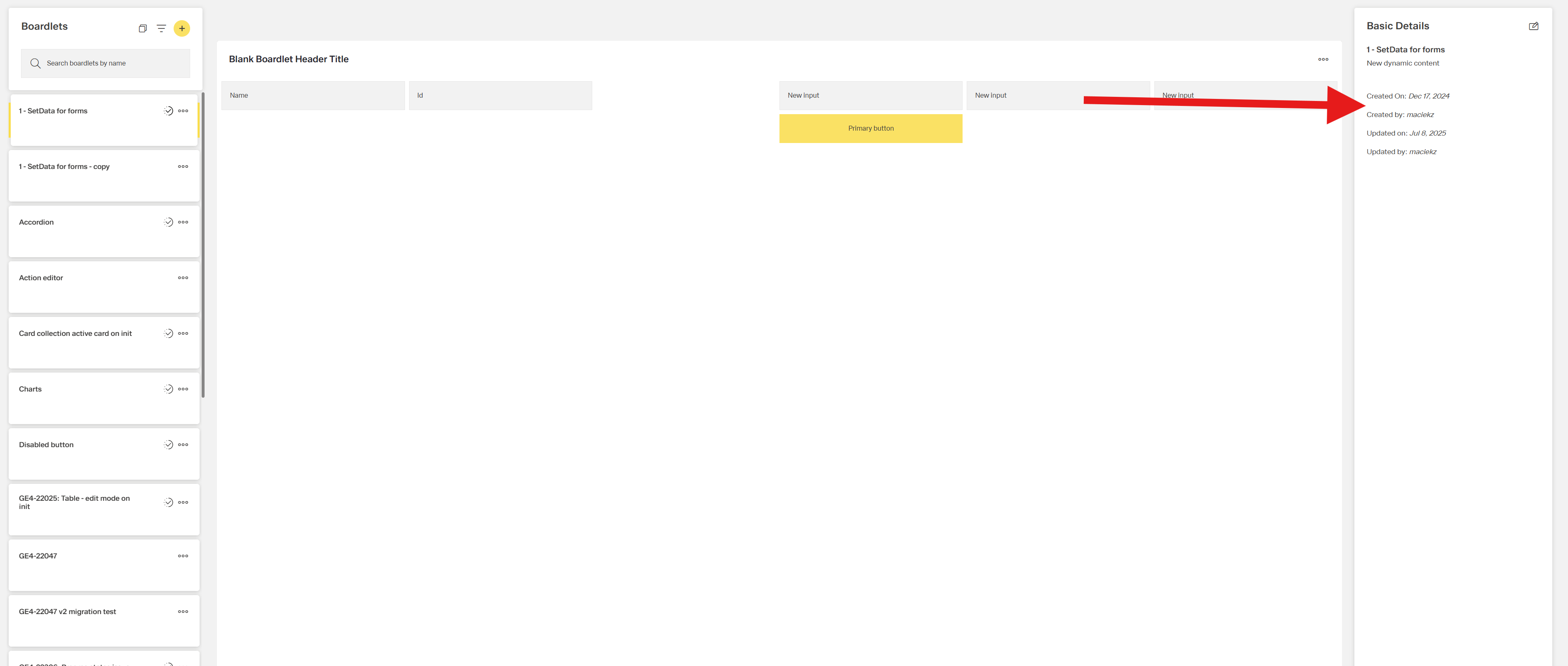Click the sync status icon on Accordion boardlet
The height and width of the screenshot is (666, 1568).
168,221
